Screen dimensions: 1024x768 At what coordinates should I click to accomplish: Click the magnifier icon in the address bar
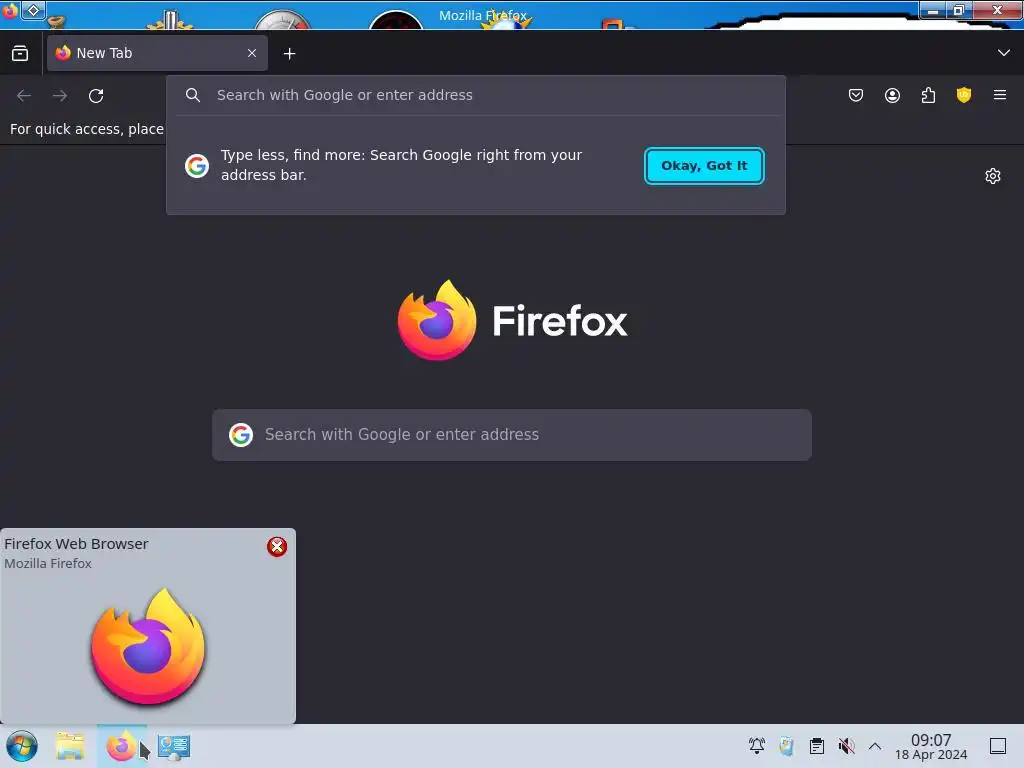[193, 95]
